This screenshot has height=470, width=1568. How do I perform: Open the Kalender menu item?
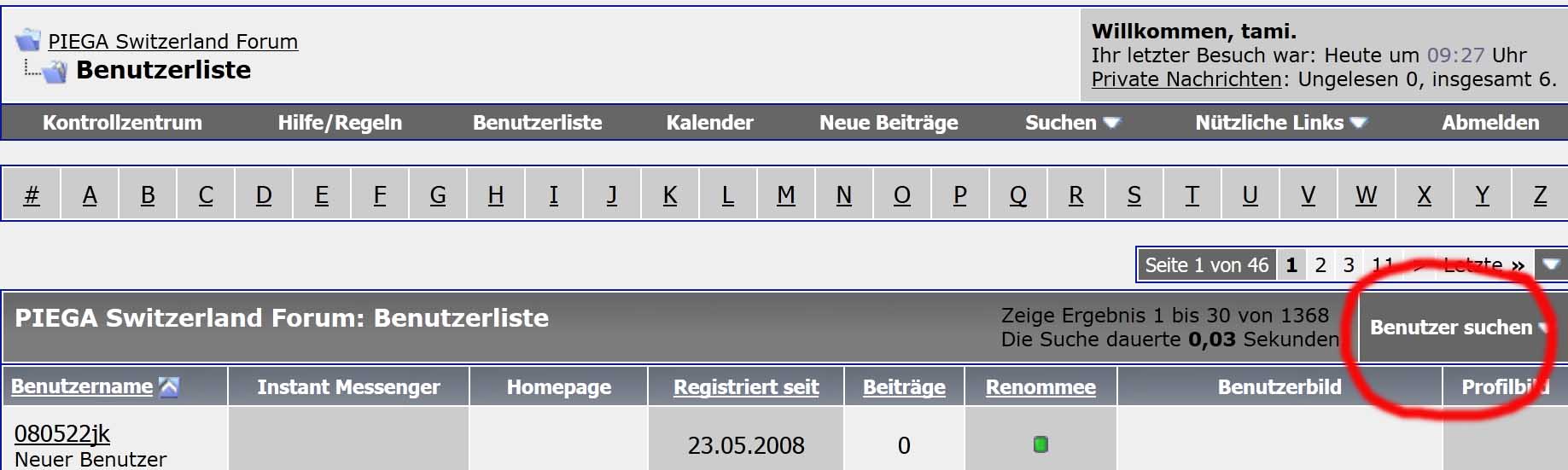pyautogui.click(x=709, y=123)
